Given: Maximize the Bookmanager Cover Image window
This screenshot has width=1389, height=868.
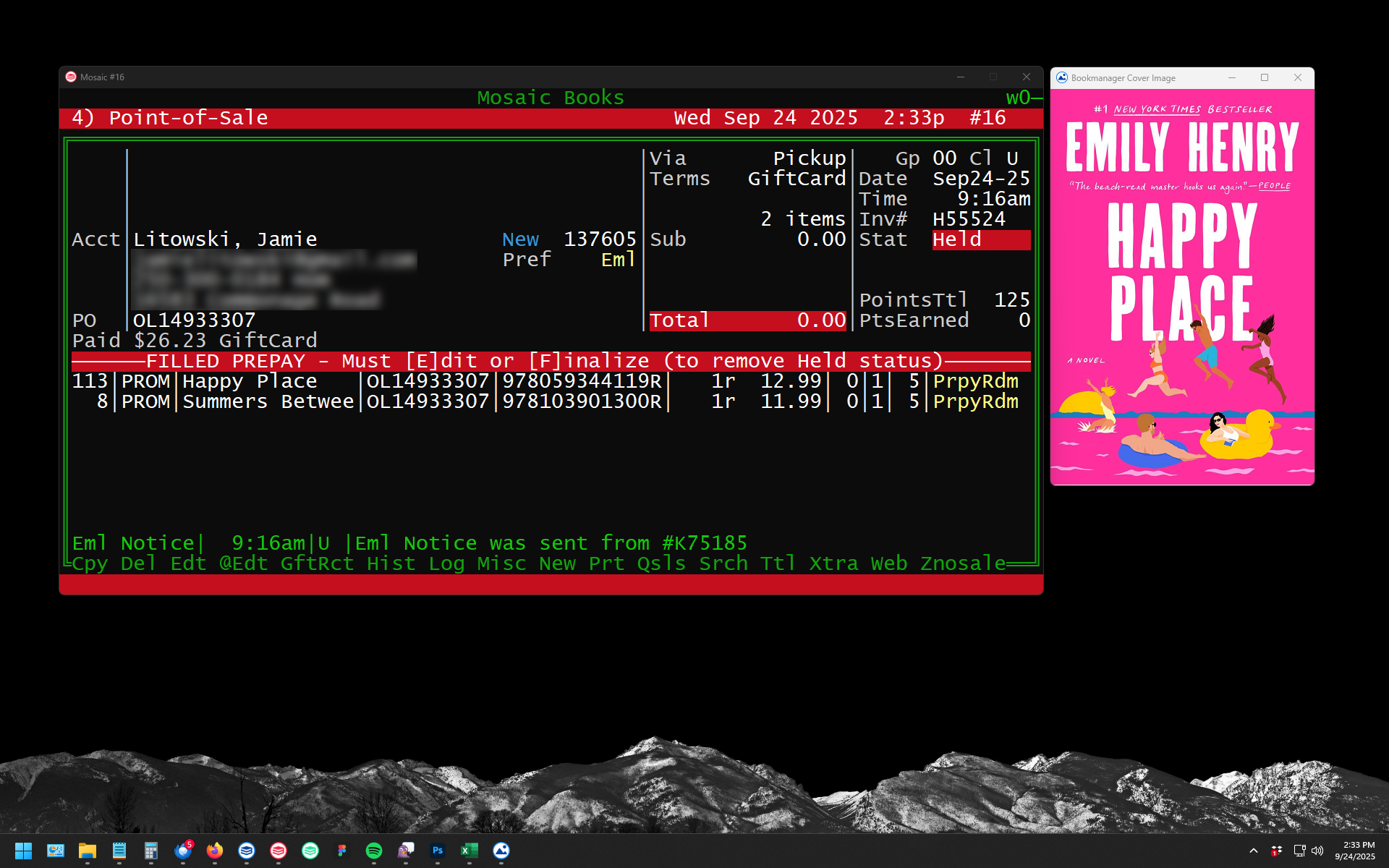Looking at the screenshot, I should click(x=1265, y=77).
